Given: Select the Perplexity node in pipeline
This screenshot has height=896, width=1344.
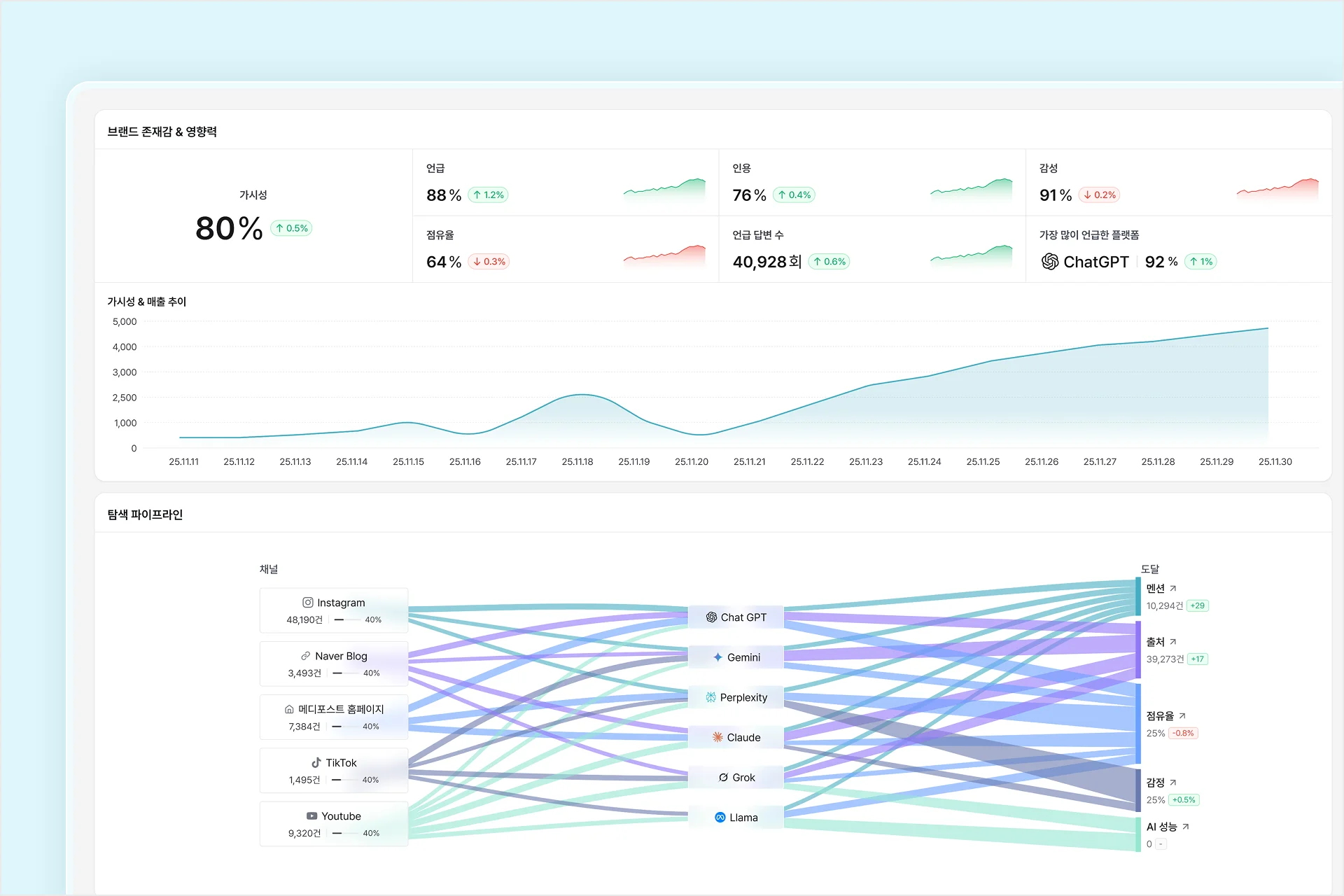Looking at the screenshot, I should (736, 697).
